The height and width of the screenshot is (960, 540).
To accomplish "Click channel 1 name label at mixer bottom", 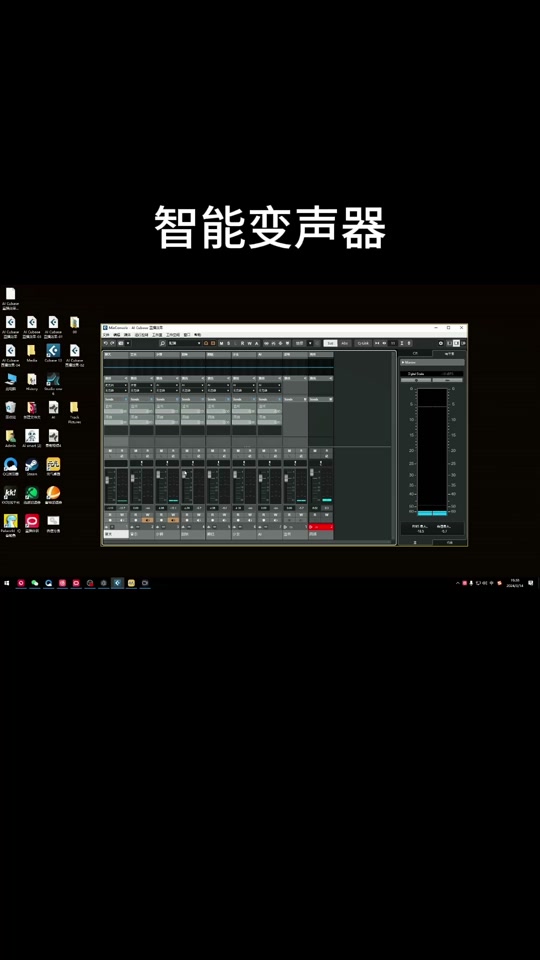I will [116, 534].
